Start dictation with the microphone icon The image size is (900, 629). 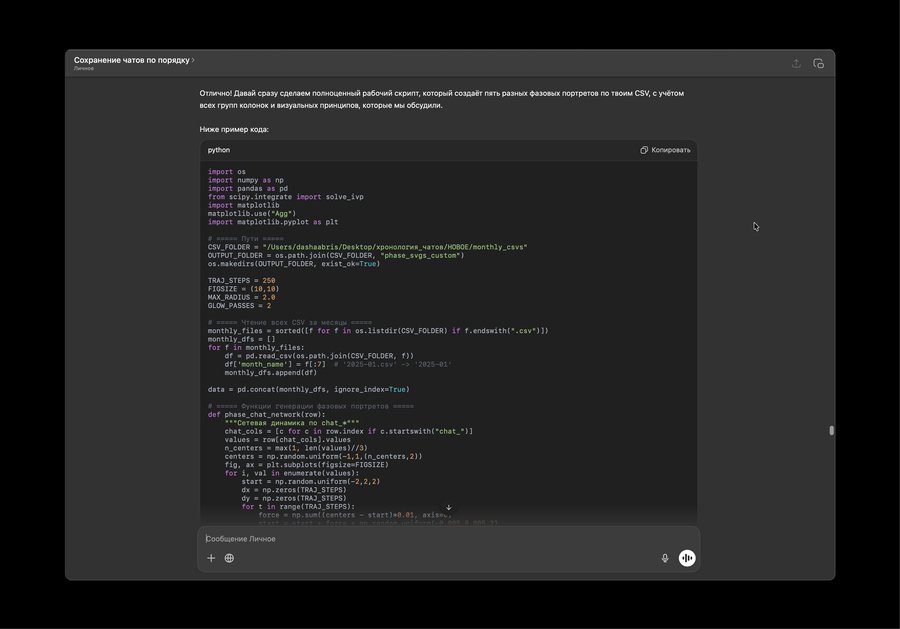coord(665,558)
